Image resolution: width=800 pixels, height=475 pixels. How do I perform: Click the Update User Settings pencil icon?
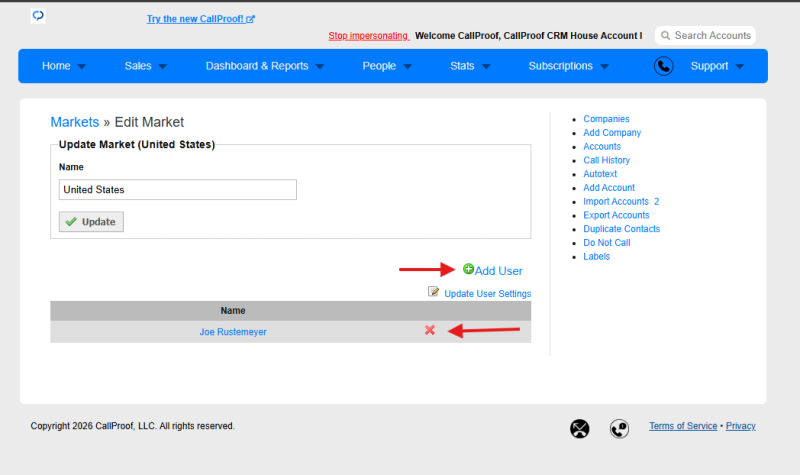433,291
